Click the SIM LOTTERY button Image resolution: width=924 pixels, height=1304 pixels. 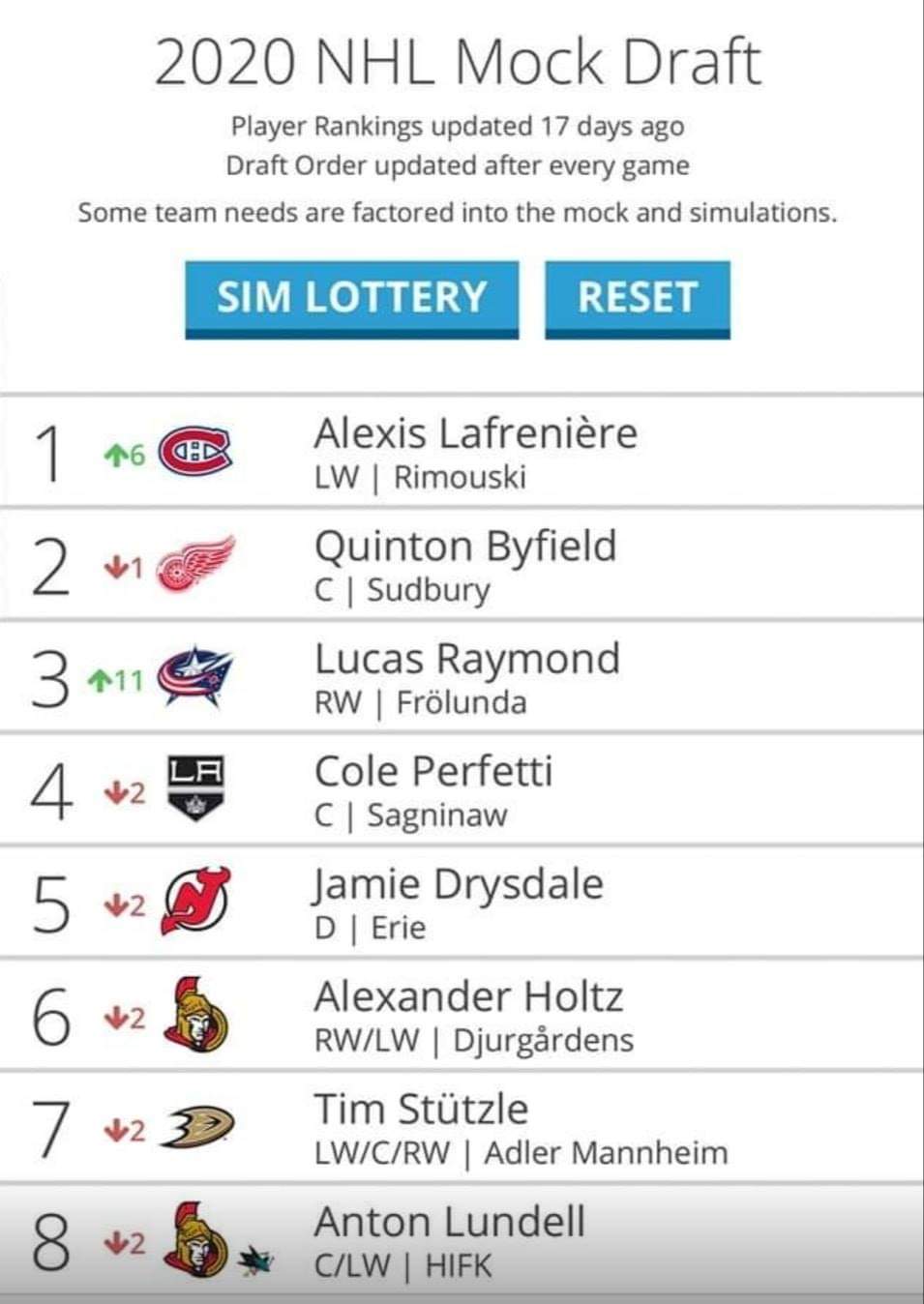coord(352,299)
